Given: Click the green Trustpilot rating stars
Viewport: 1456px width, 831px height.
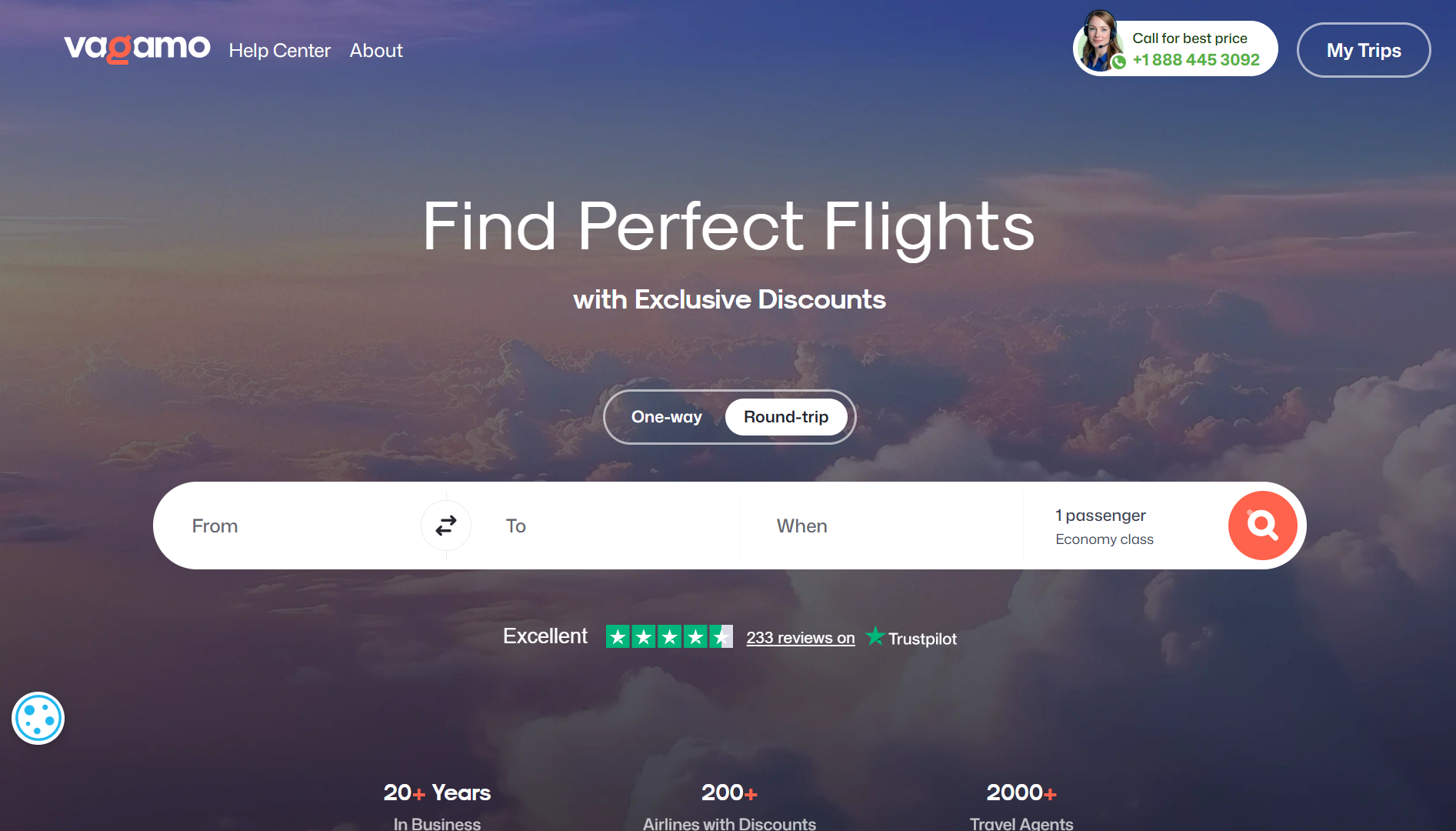Looking at the screenshot, I should 669,636.
